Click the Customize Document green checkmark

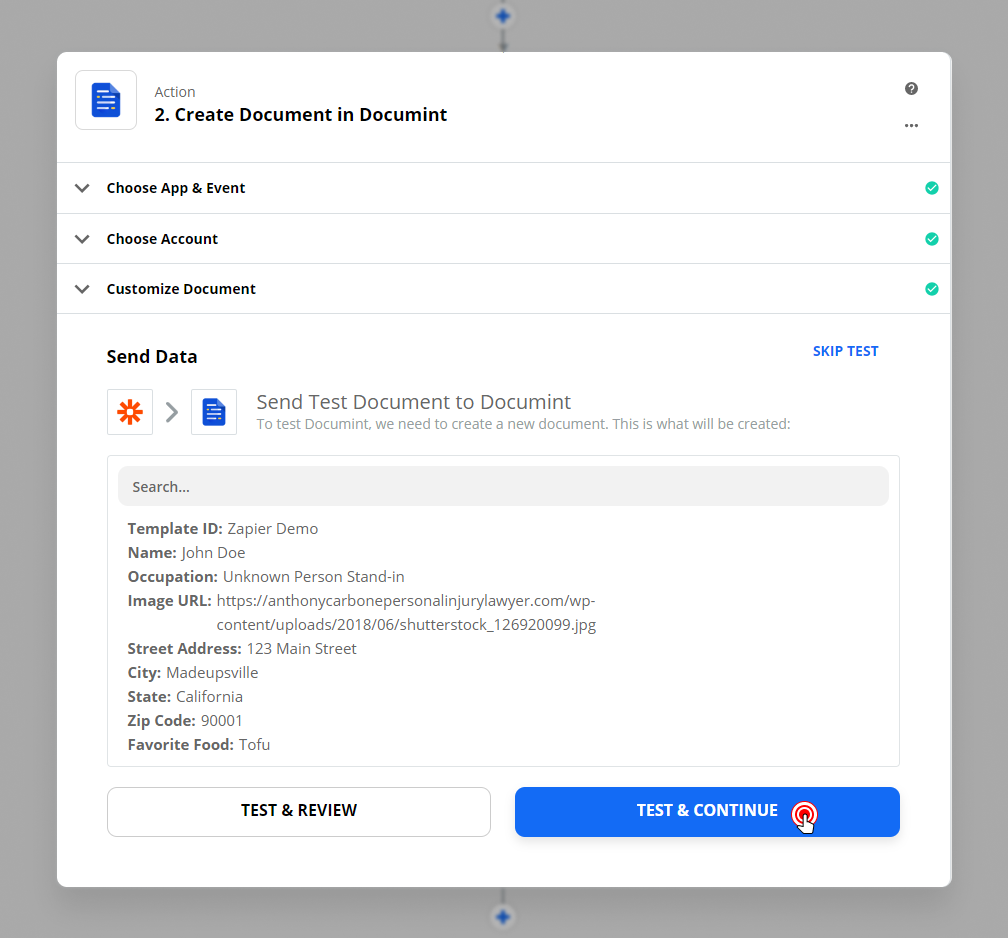coord(932,289)
